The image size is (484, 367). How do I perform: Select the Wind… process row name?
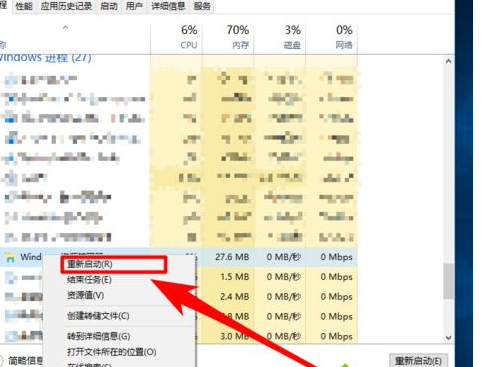click(x=31, y=257)
